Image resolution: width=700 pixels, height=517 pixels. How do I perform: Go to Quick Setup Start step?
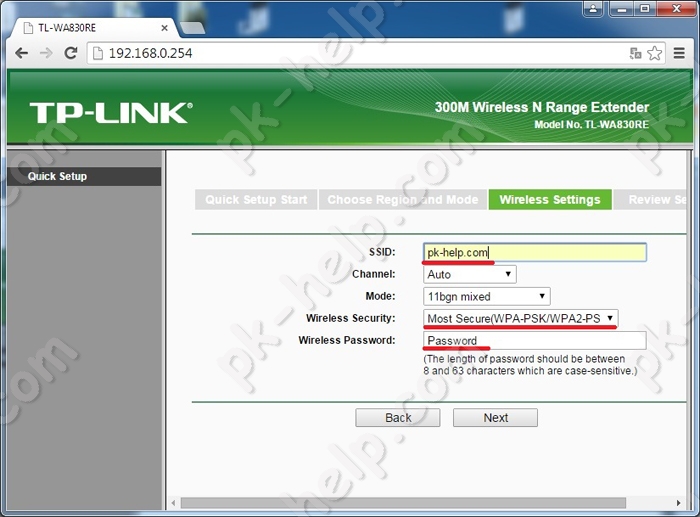click(256, 200)
